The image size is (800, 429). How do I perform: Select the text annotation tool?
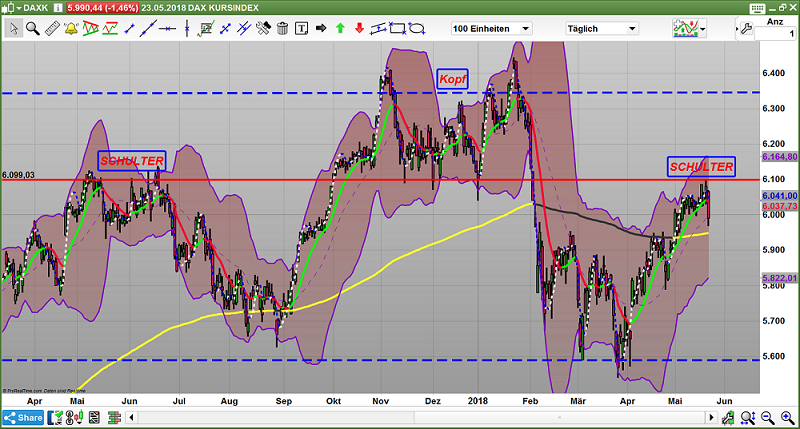(302, 29)
